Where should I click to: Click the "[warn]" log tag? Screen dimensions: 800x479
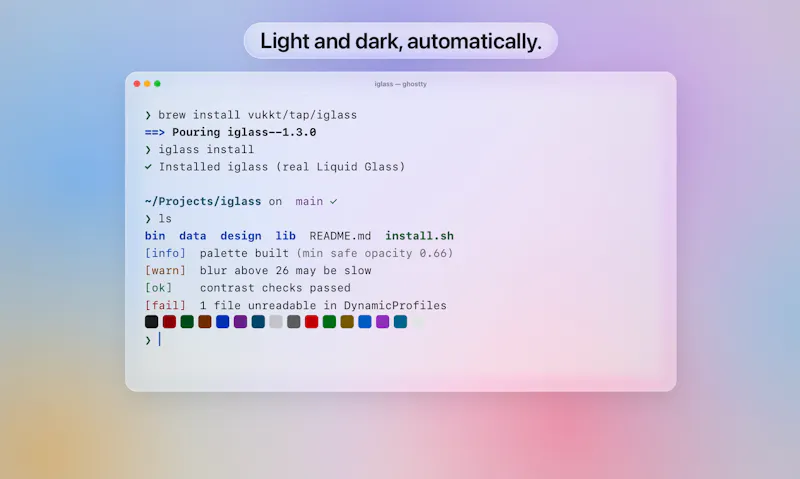click(x=165, y=271)
